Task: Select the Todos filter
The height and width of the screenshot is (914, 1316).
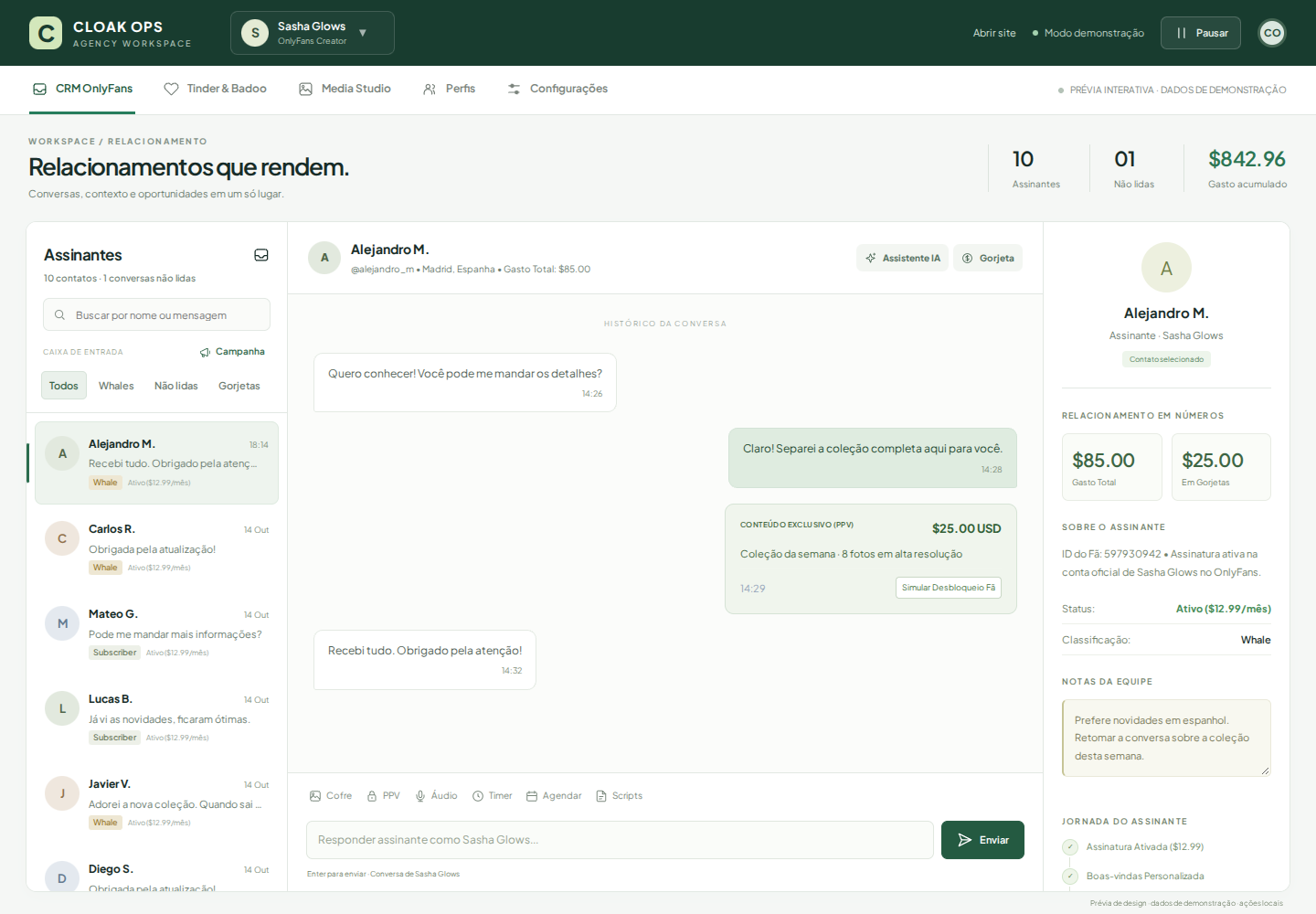Action: [x=64, y=386]
